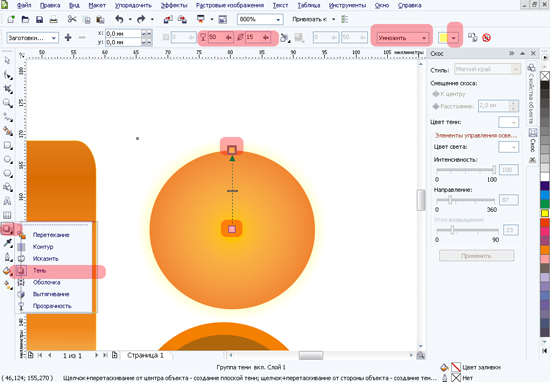Open the 'Упорядочить' menu
This screenshot has height=382, width=550.
[133, 5]
